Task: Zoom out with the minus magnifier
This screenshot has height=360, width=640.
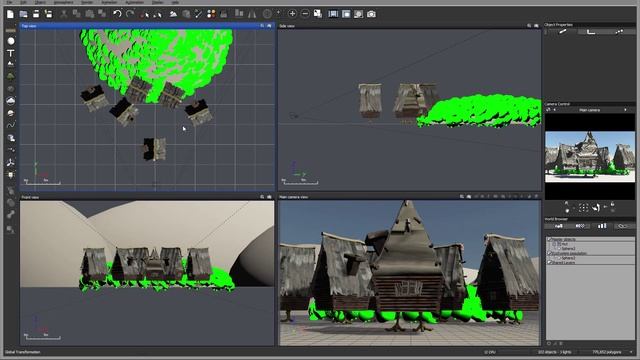Action: tap(305, 14)
